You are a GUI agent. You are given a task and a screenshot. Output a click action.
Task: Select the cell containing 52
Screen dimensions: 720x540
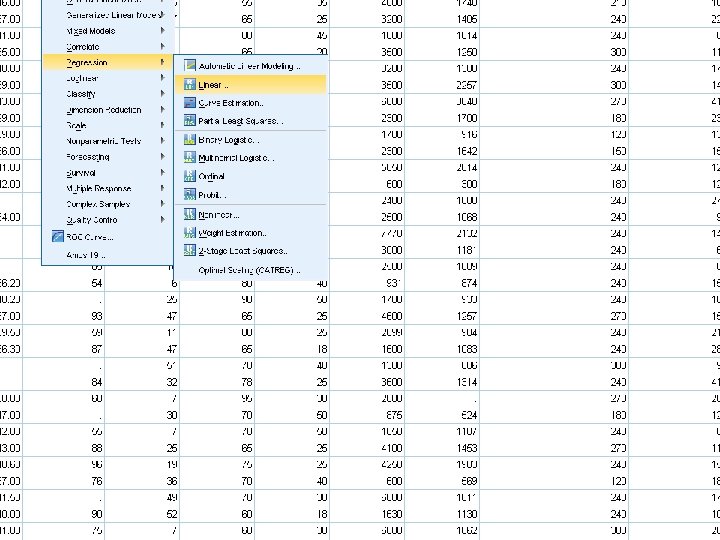(x=142, y=514)
